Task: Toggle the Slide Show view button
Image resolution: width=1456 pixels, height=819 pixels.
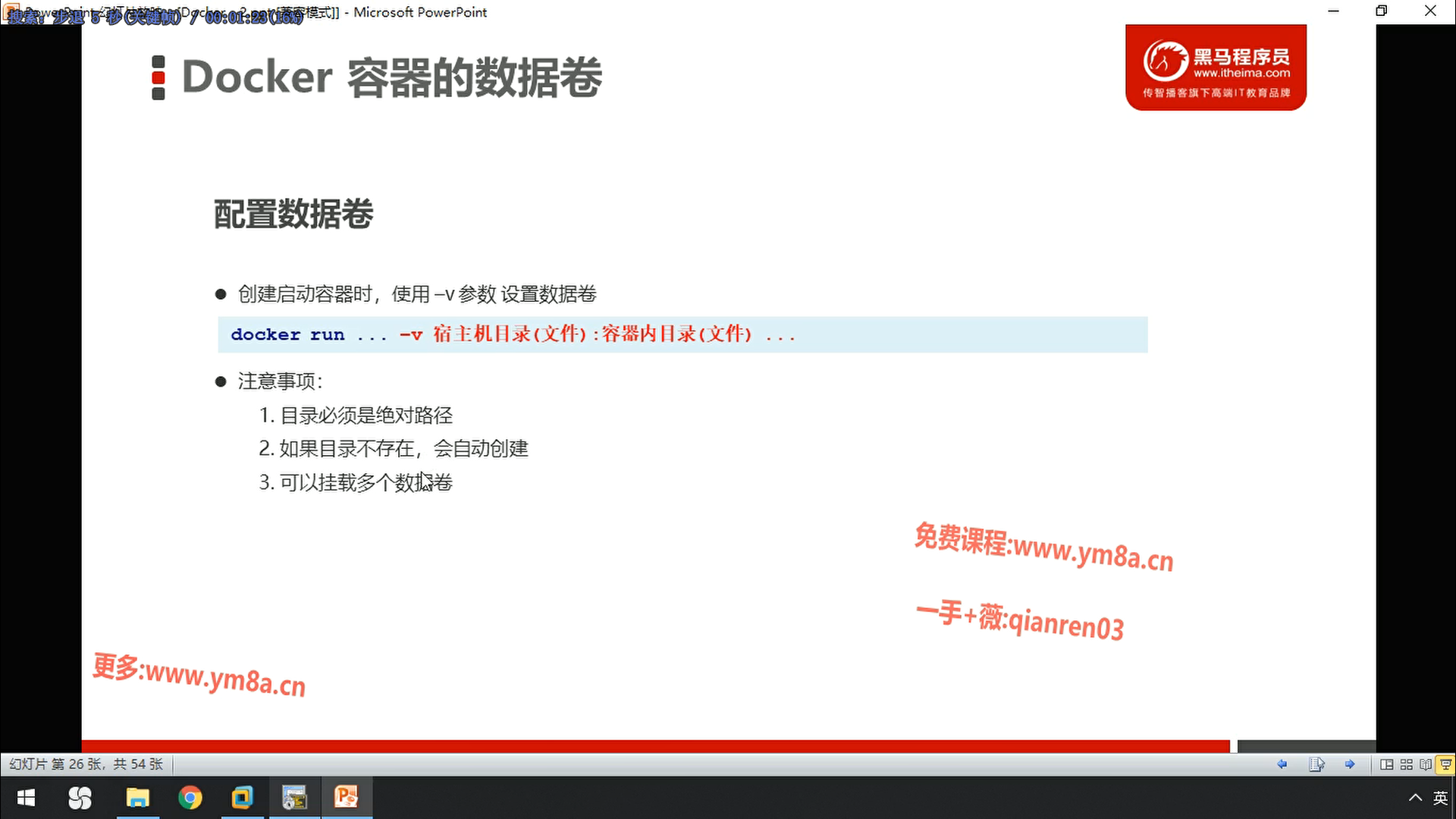Action: click(x=1445, y=764)
